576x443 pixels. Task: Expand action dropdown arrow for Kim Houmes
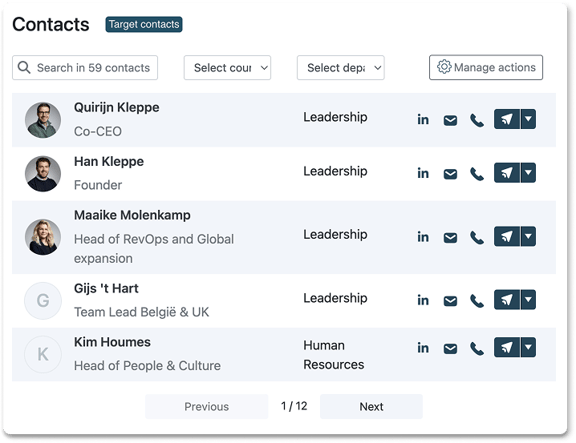tap(528, 347)
